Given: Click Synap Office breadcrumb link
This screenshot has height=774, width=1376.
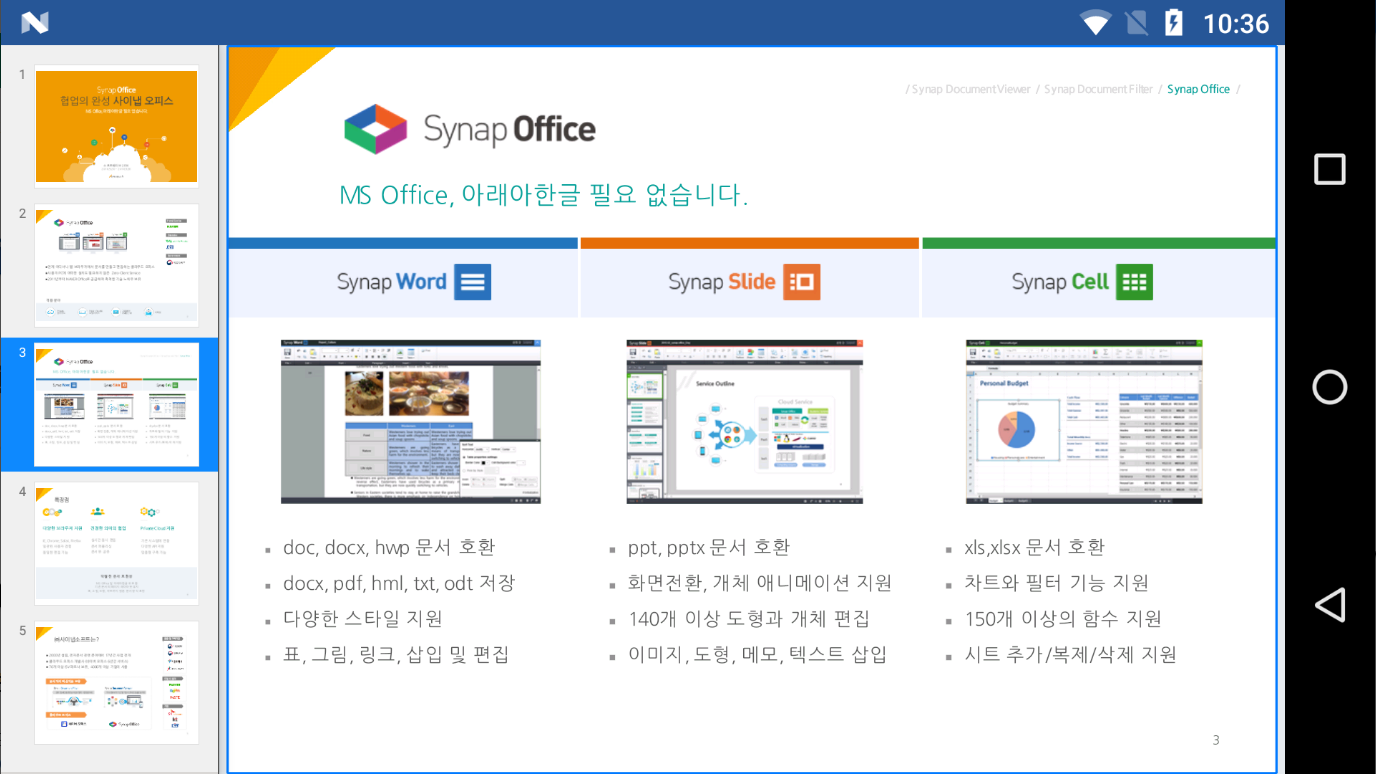Looking at the screenshot, I should coord(1198,89).
